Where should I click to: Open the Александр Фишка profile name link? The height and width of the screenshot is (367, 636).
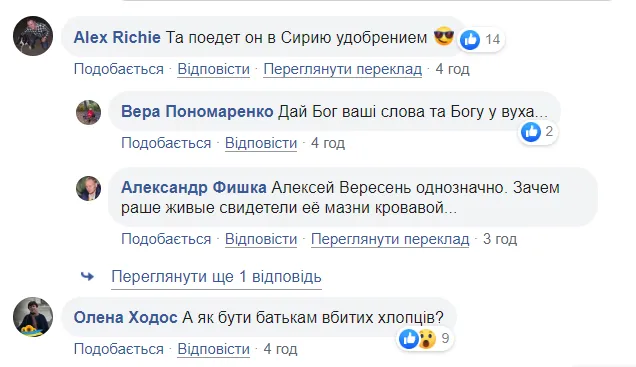pos(194,187)
